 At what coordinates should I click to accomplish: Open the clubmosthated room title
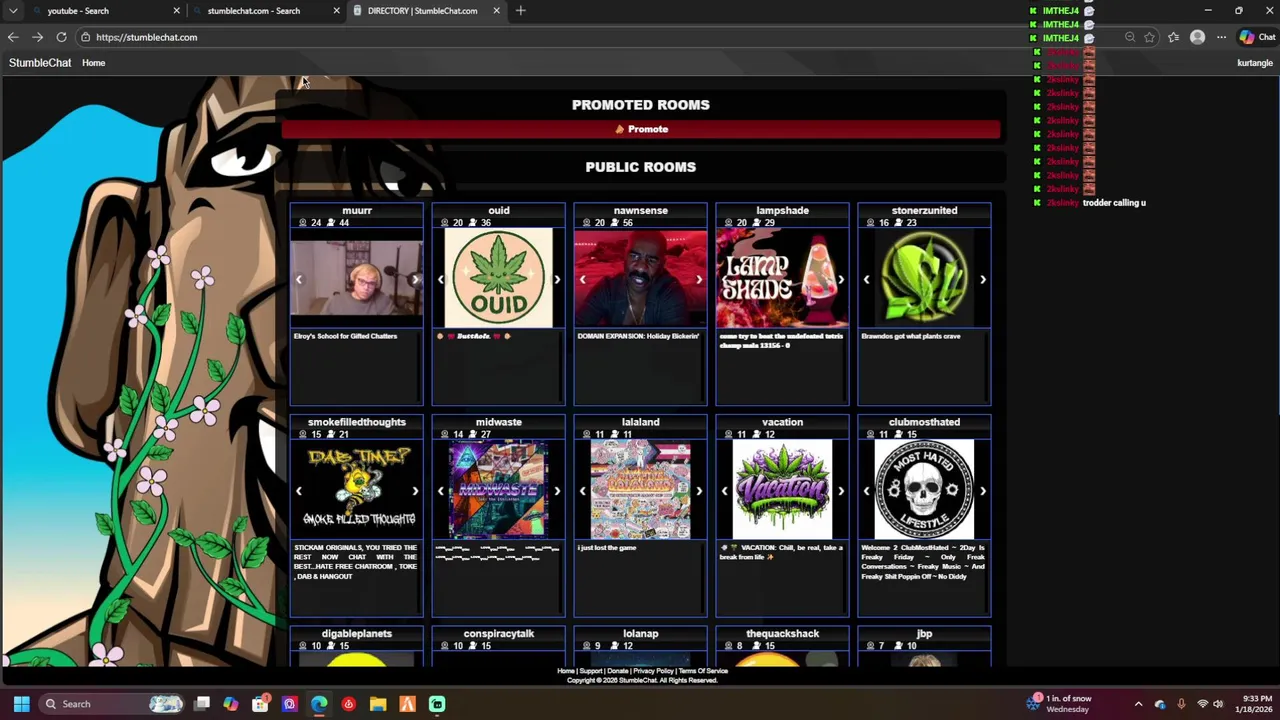pos(925,422)
